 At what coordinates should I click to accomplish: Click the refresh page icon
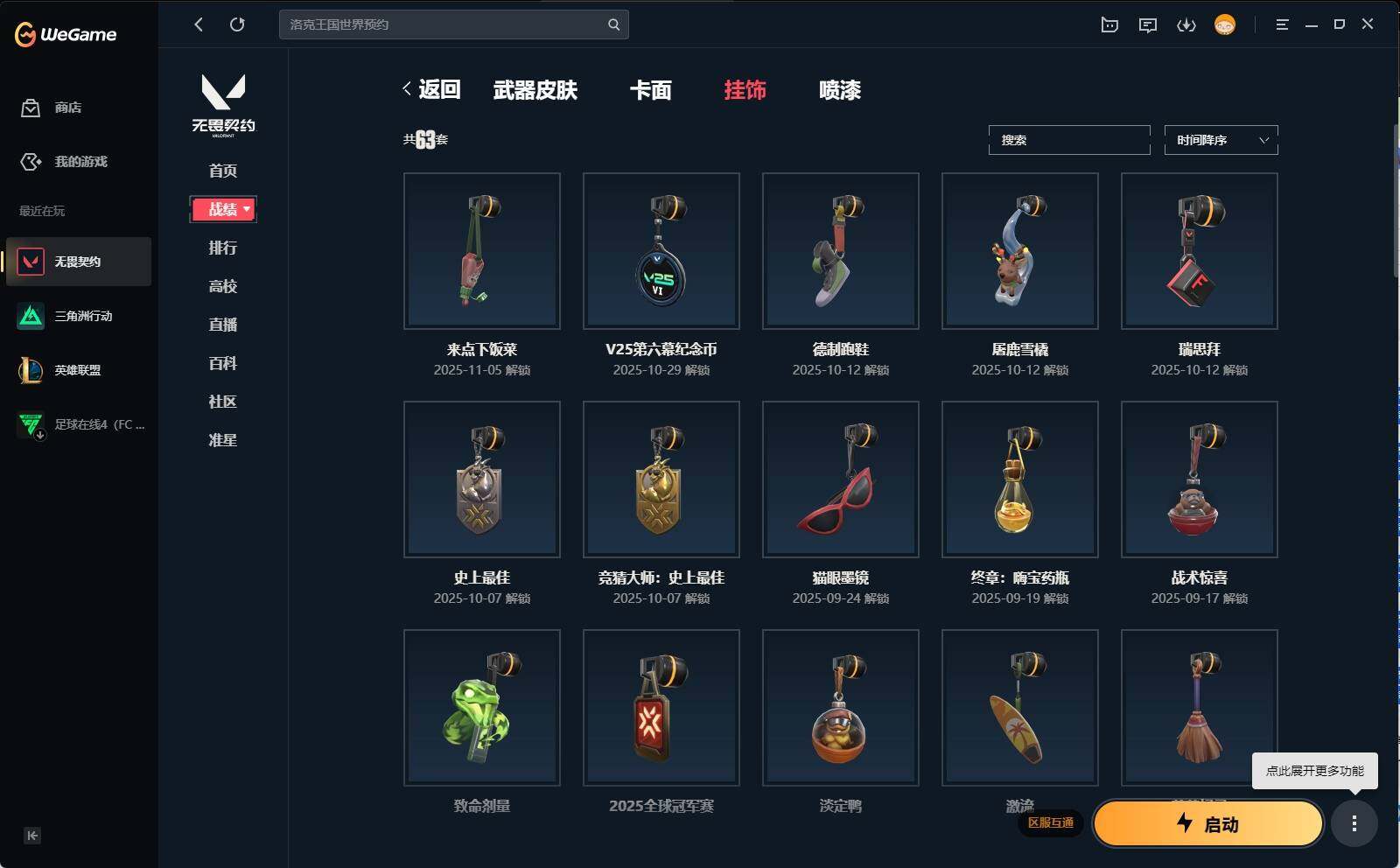tap(237, 24)
